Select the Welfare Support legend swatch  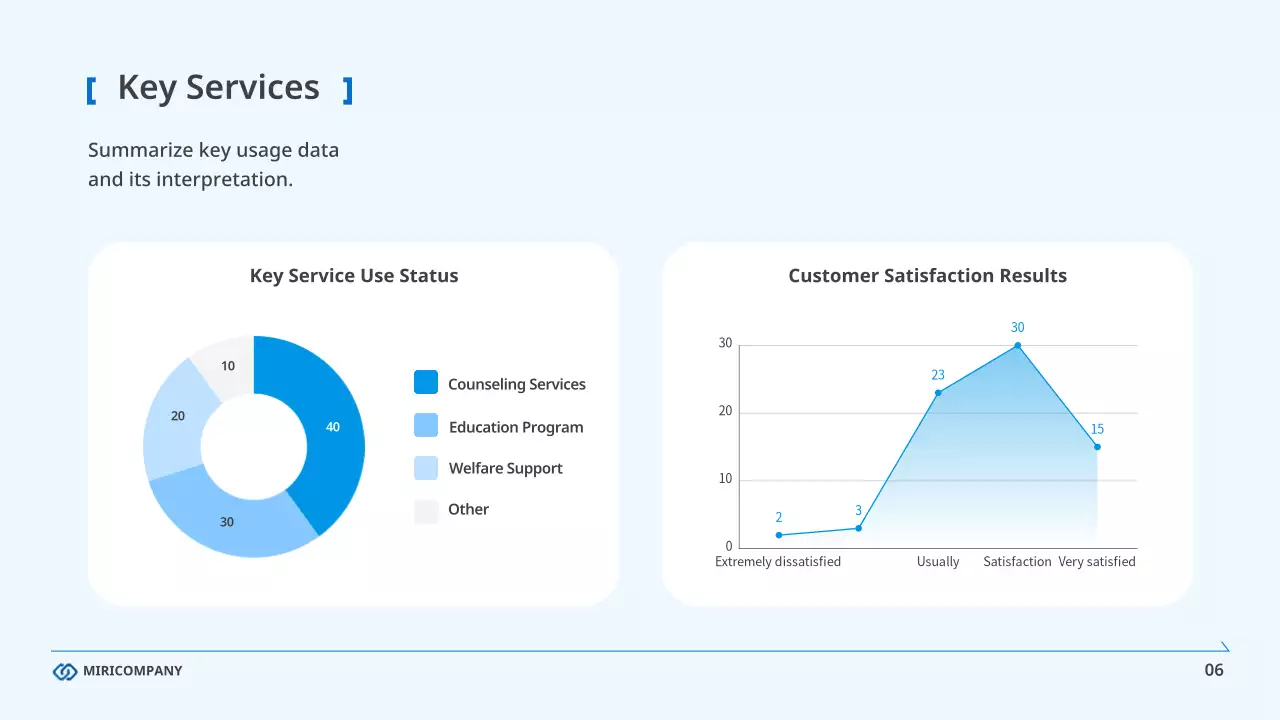click(x=426, y=468)
